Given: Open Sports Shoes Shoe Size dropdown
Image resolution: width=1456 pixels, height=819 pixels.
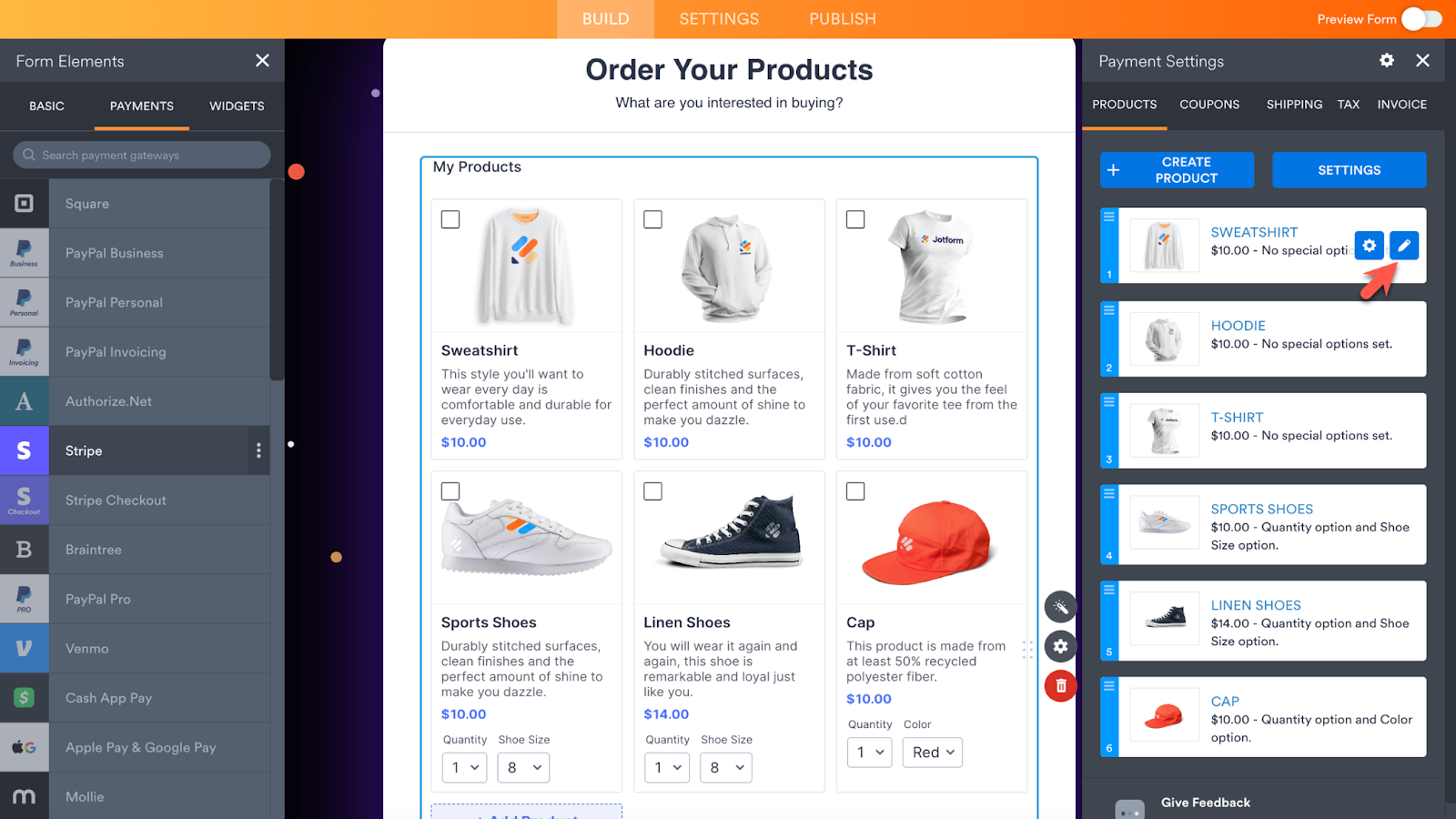Looking at the screenshot, I should click(x=524, y=768).
